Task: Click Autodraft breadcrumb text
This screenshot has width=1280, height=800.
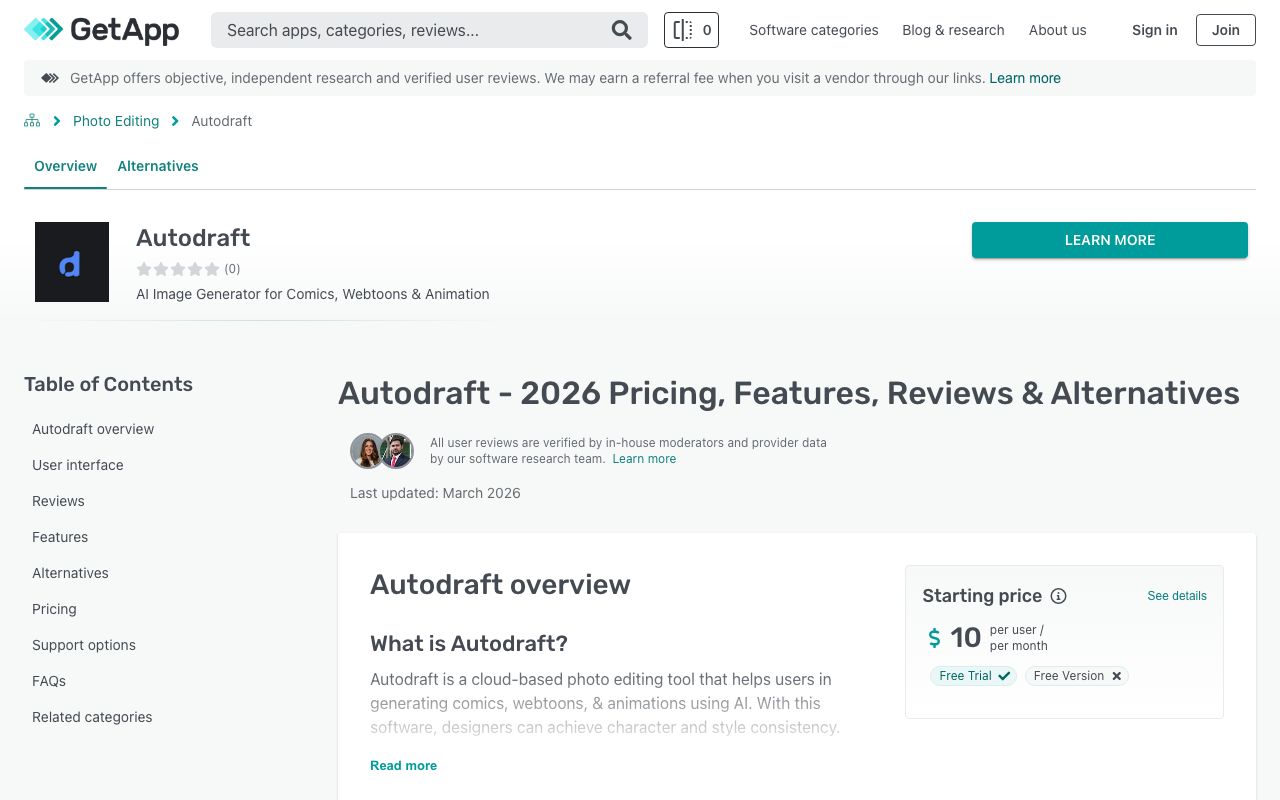Action: (222, 121)
